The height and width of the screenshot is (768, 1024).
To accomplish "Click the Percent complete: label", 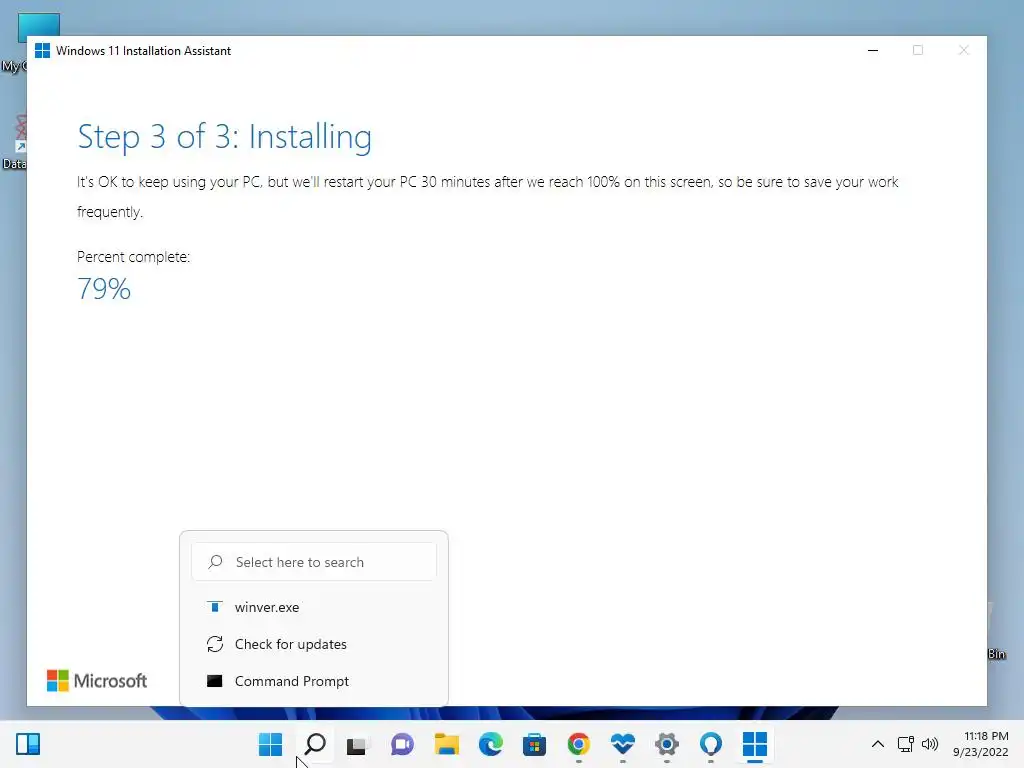I will pyautogui.click(x=133, y=257).
